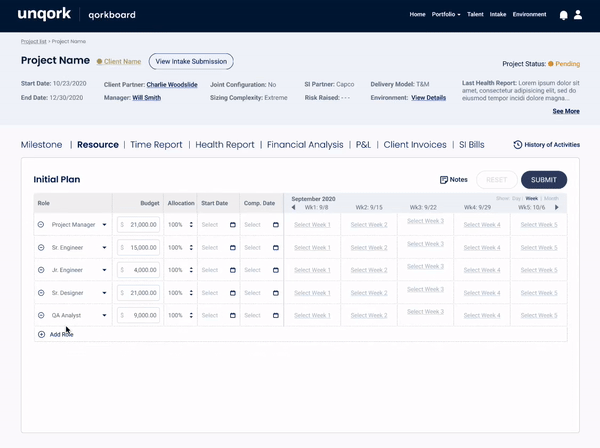Click the unqork logo
The height and width of the screenshot is (448, 600).
[44, 15]
